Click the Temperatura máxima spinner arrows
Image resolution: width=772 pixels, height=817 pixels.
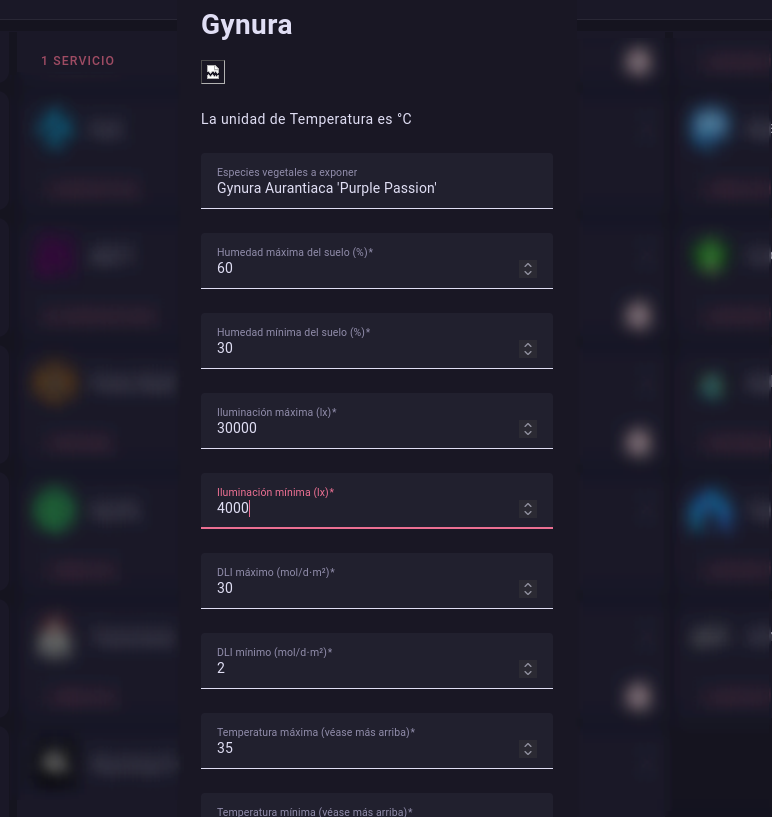tap(528, 748)
